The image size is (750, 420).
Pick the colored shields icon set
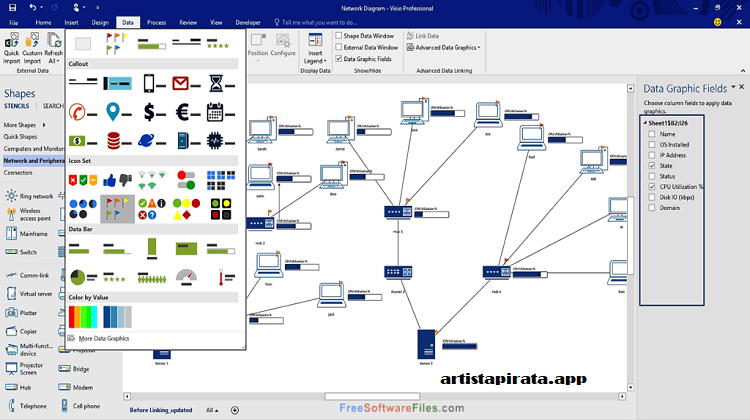83,180
